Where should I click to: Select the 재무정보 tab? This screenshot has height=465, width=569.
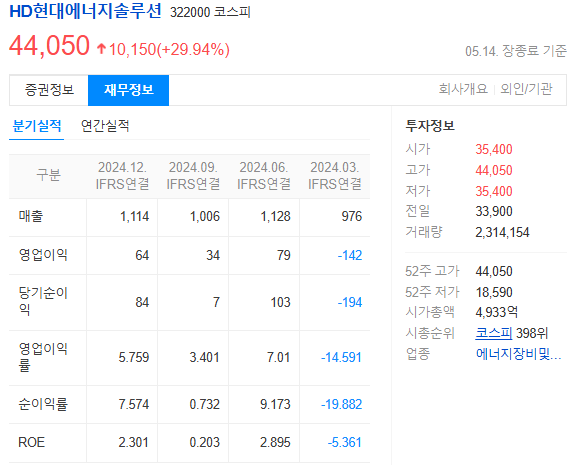128,90
